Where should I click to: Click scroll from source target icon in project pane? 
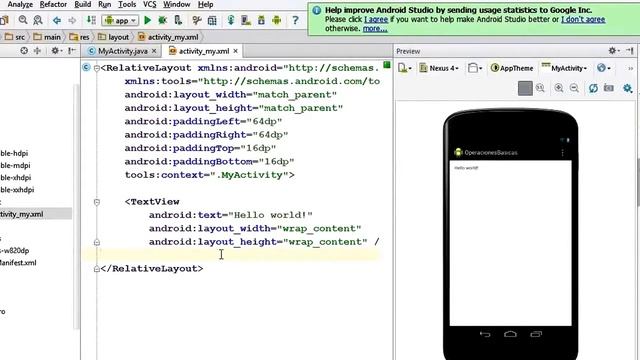coord(24,51)
